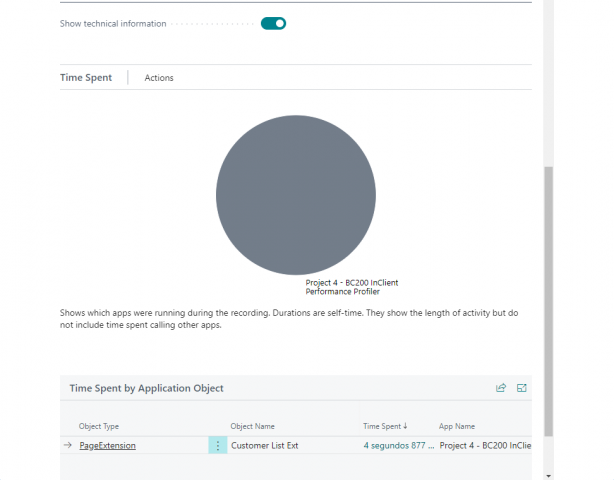The height and width of the screenshot is (480, 614).
Task: Click the scrollbar down arrow
Action: point(547,473)
